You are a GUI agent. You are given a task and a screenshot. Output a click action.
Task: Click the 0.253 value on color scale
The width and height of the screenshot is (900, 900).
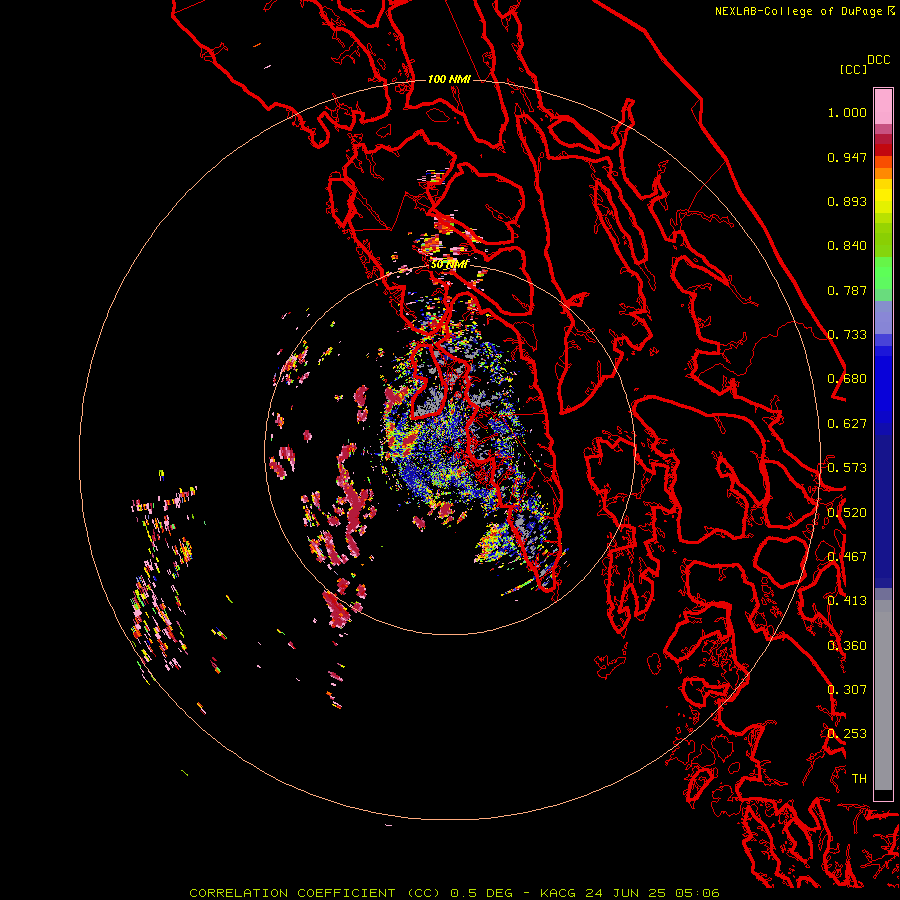[847, 734]
